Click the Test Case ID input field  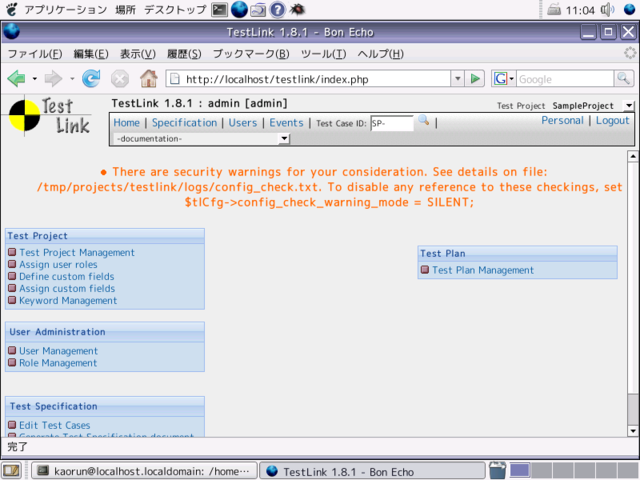pyautogui.click(x=392, y=123)
